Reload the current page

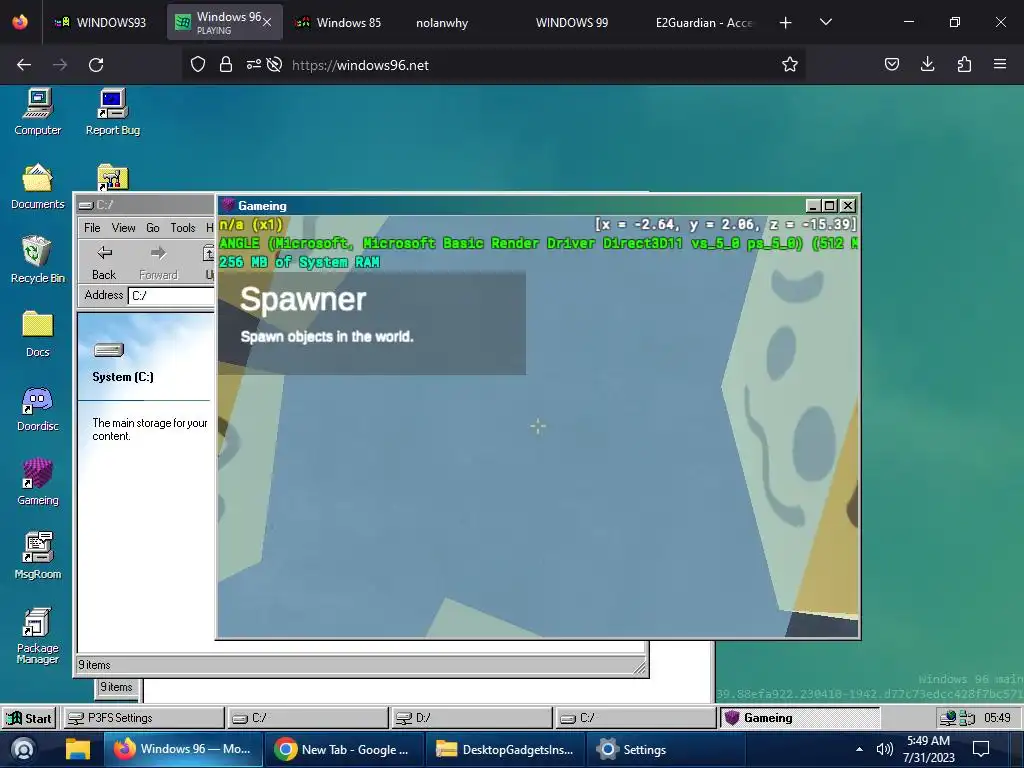(96, 65)
